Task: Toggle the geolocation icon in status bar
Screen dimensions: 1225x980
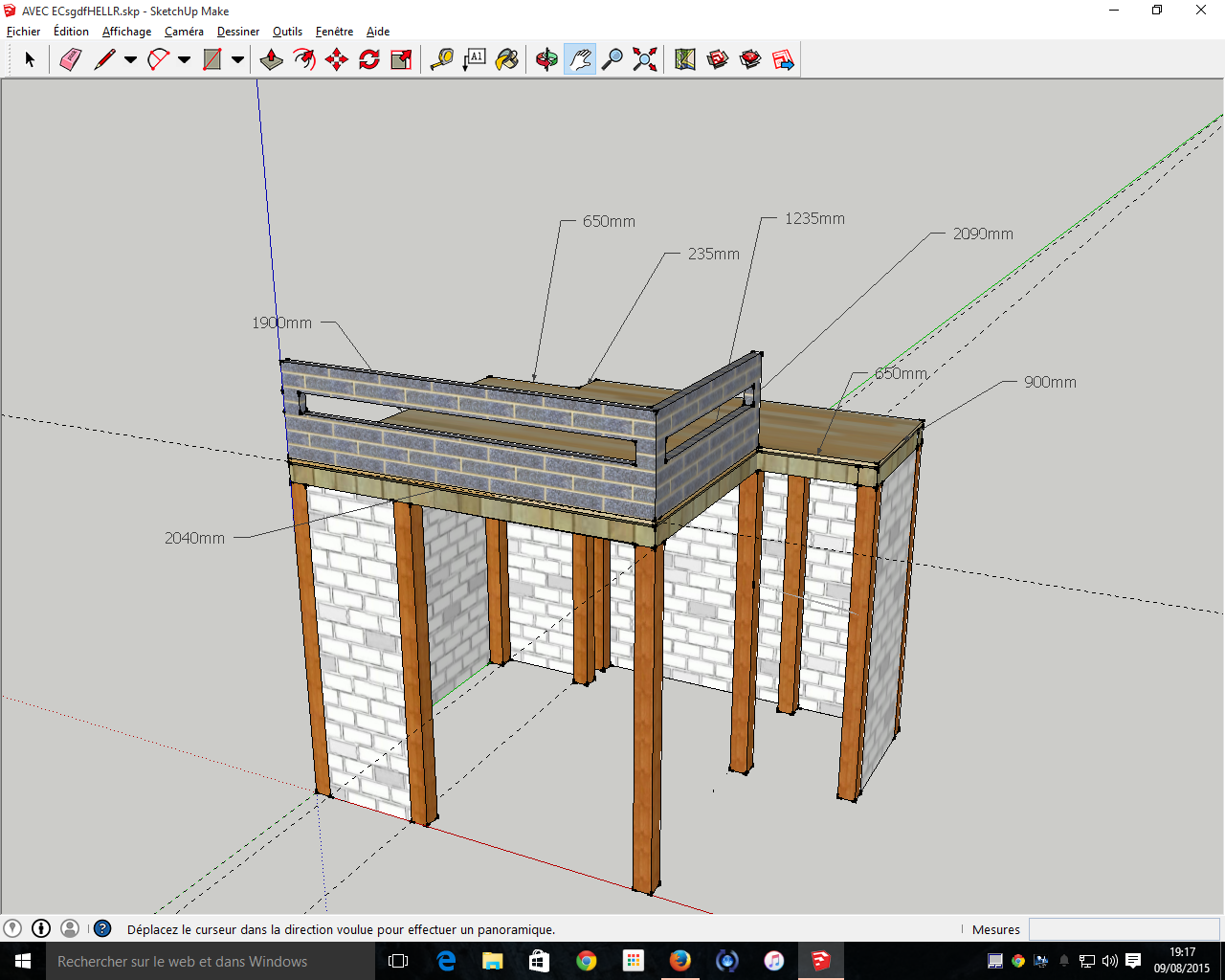Action: (x=12, y=928)
